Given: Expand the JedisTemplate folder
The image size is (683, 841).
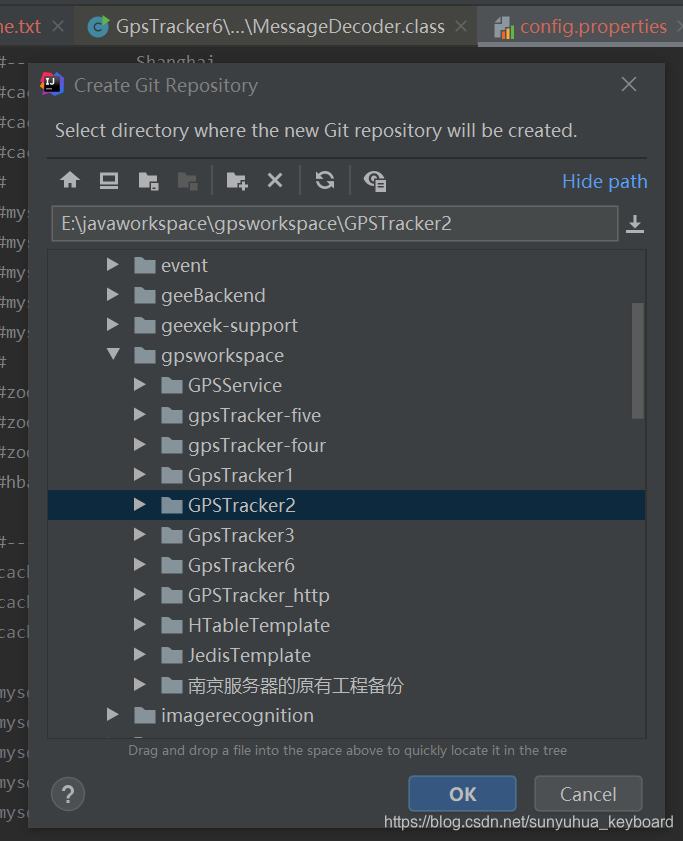Looking at the screenshot, I should pyautogui.click(x=139, y=655).
